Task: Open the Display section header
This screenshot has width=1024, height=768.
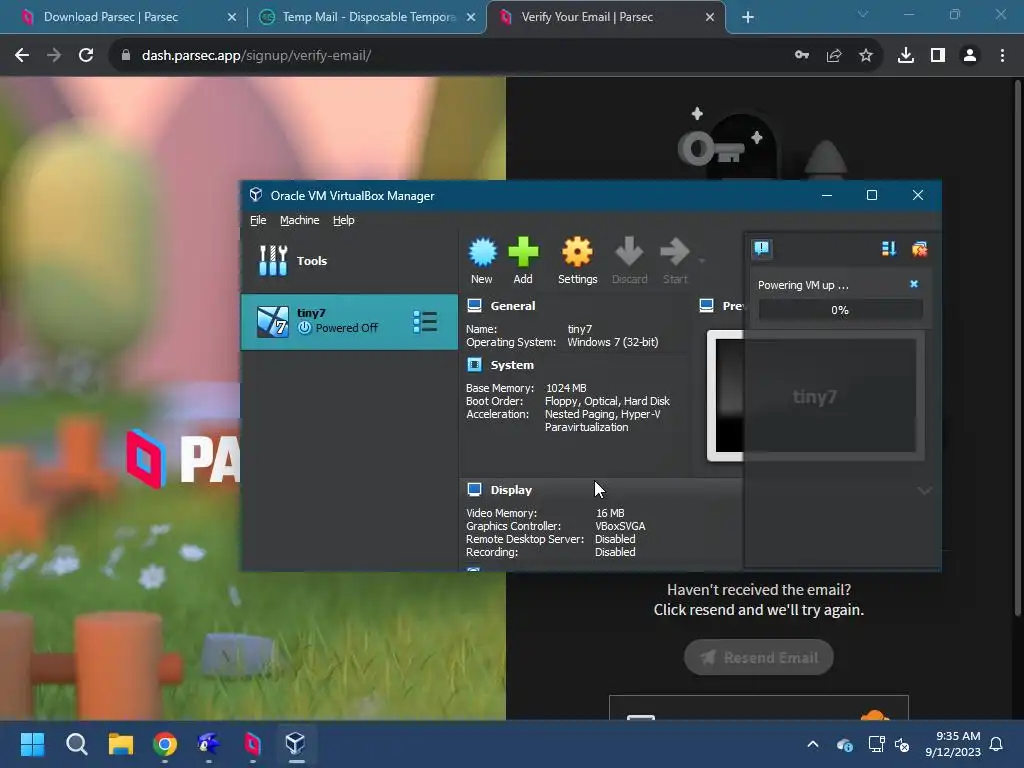Action: pos(511,490)
